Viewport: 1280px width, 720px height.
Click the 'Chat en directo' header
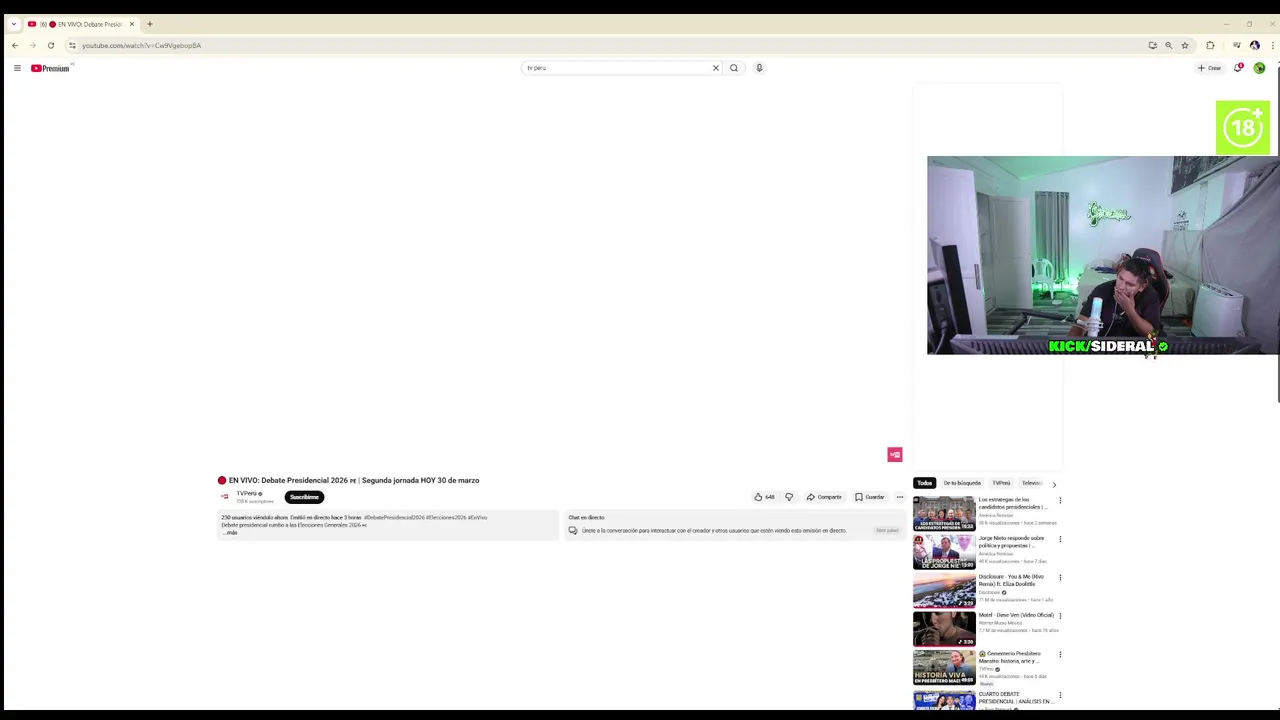586,517
